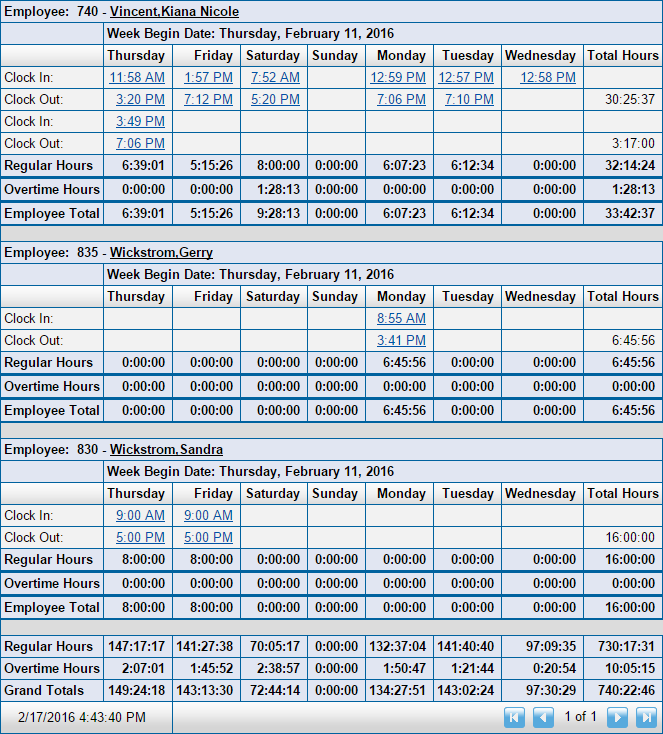Click the page indicator 1 of 1
The height and width of the screenshot is (734, 663).
[x=580, y=717]
